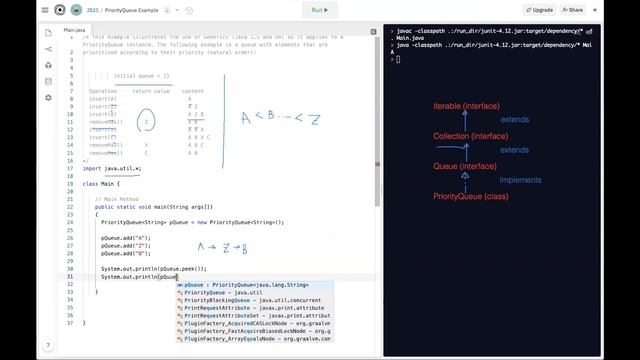This screenshot has height=360, width=640.
Task: Open the 3521 owner link
Action: click(92, 10)
